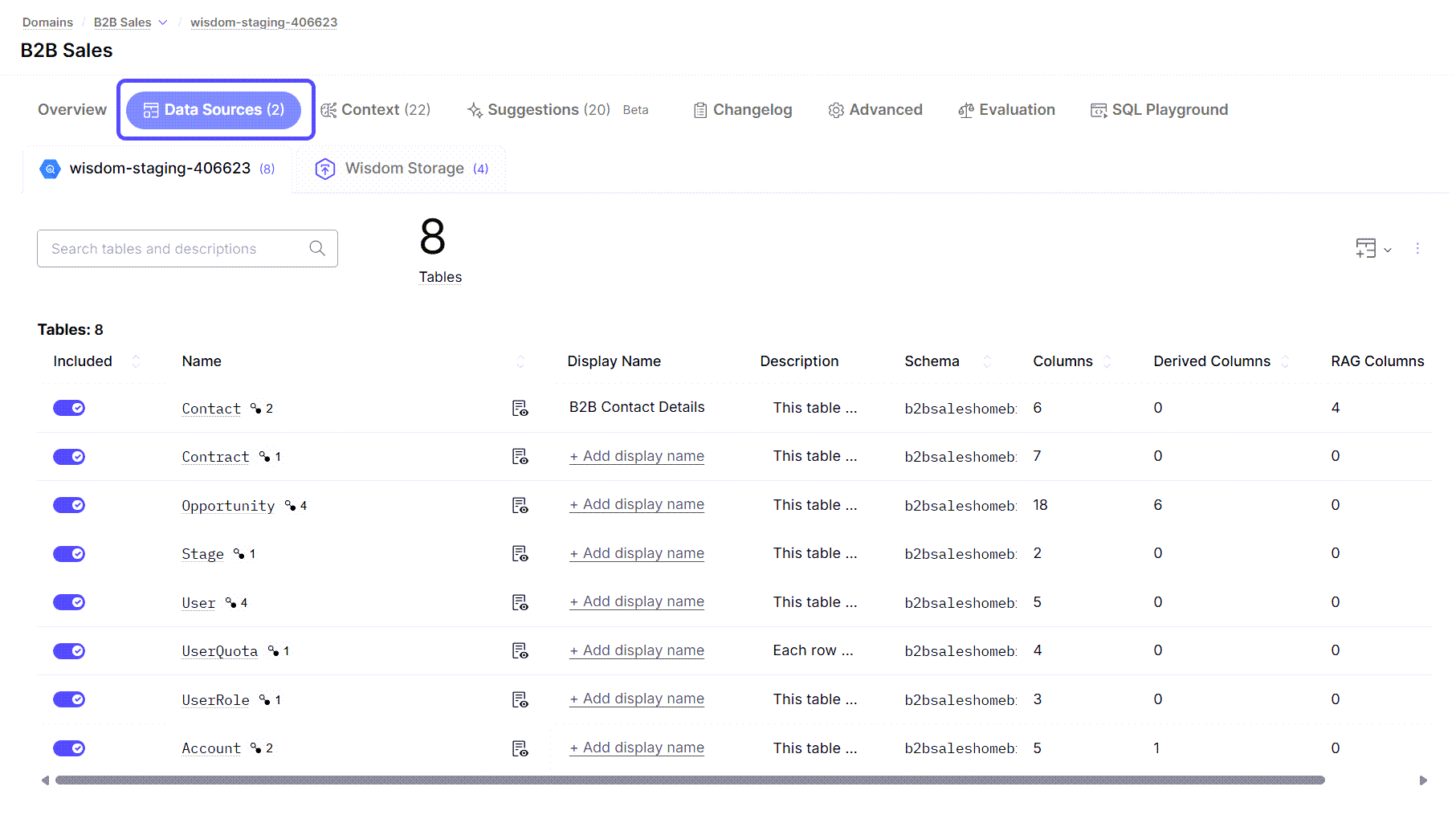The image size is (1456, 823).
Task: Preview the Contact table data
Action: [x=520, y=408]
